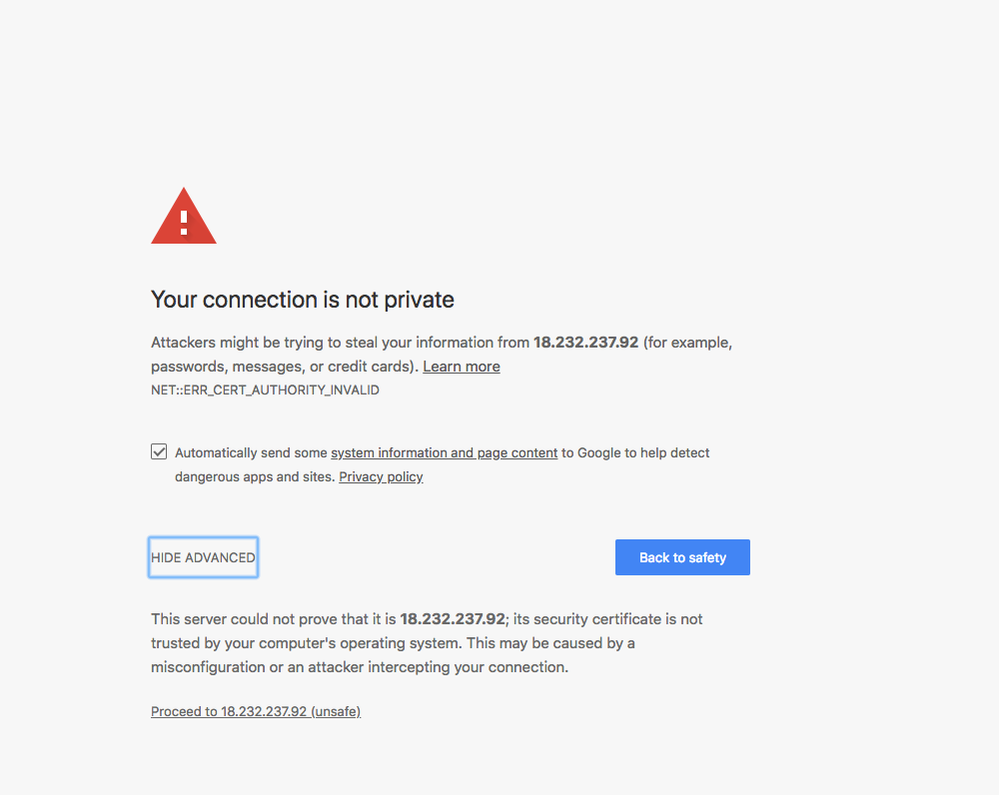
Task: Learn more about this privacy warning
Action: tap(461, 366)
